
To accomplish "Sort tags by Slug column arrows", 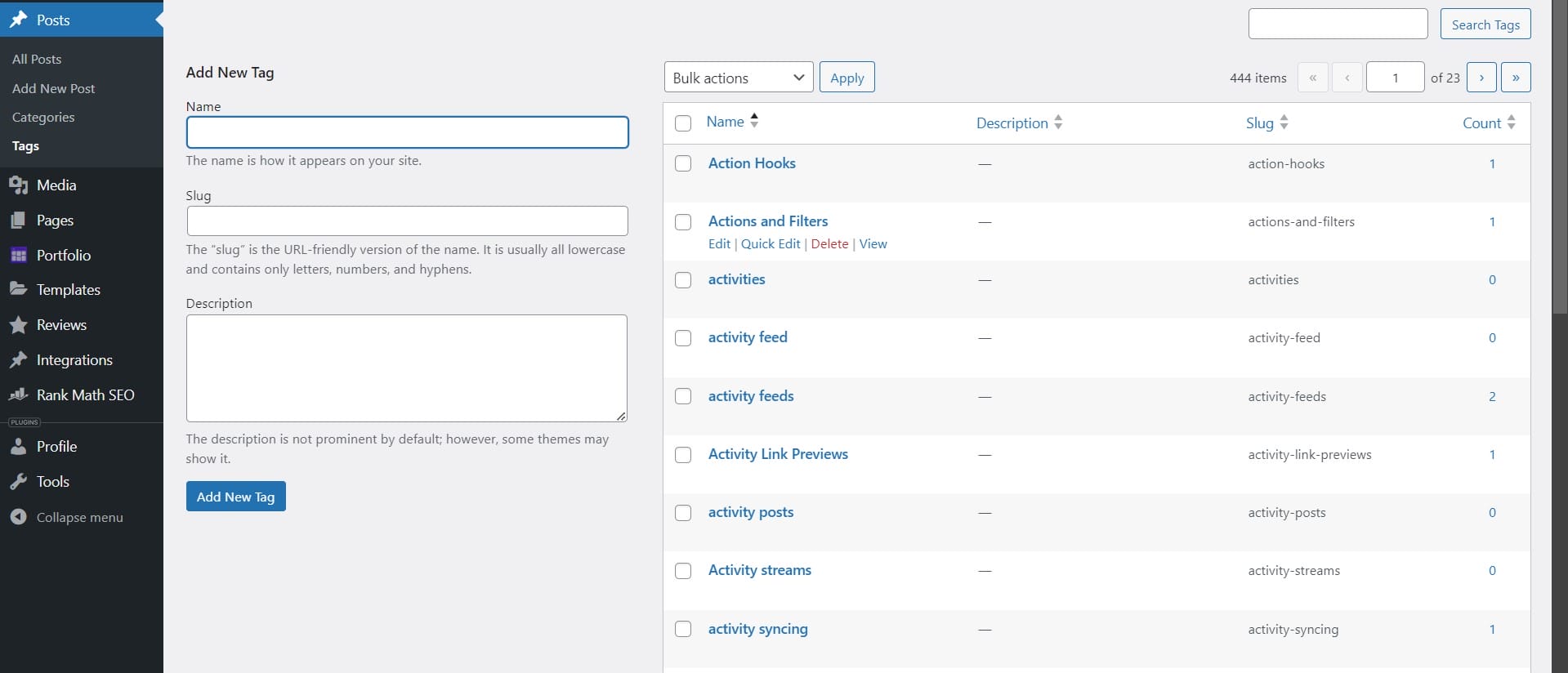I will pos(1284,123).
